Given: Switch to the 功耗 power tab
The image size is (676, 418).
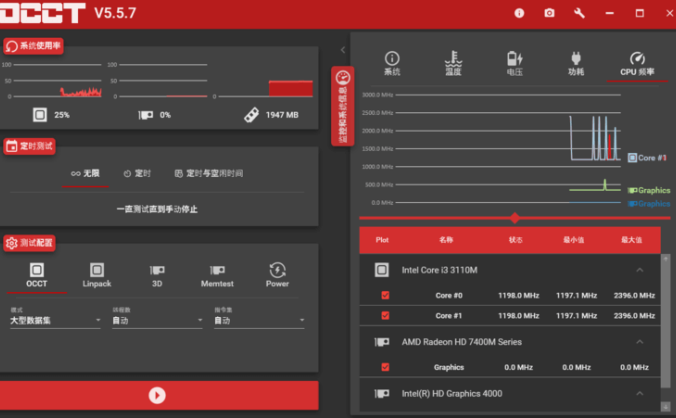Looking at the screenshot, I should click(576, 63).
